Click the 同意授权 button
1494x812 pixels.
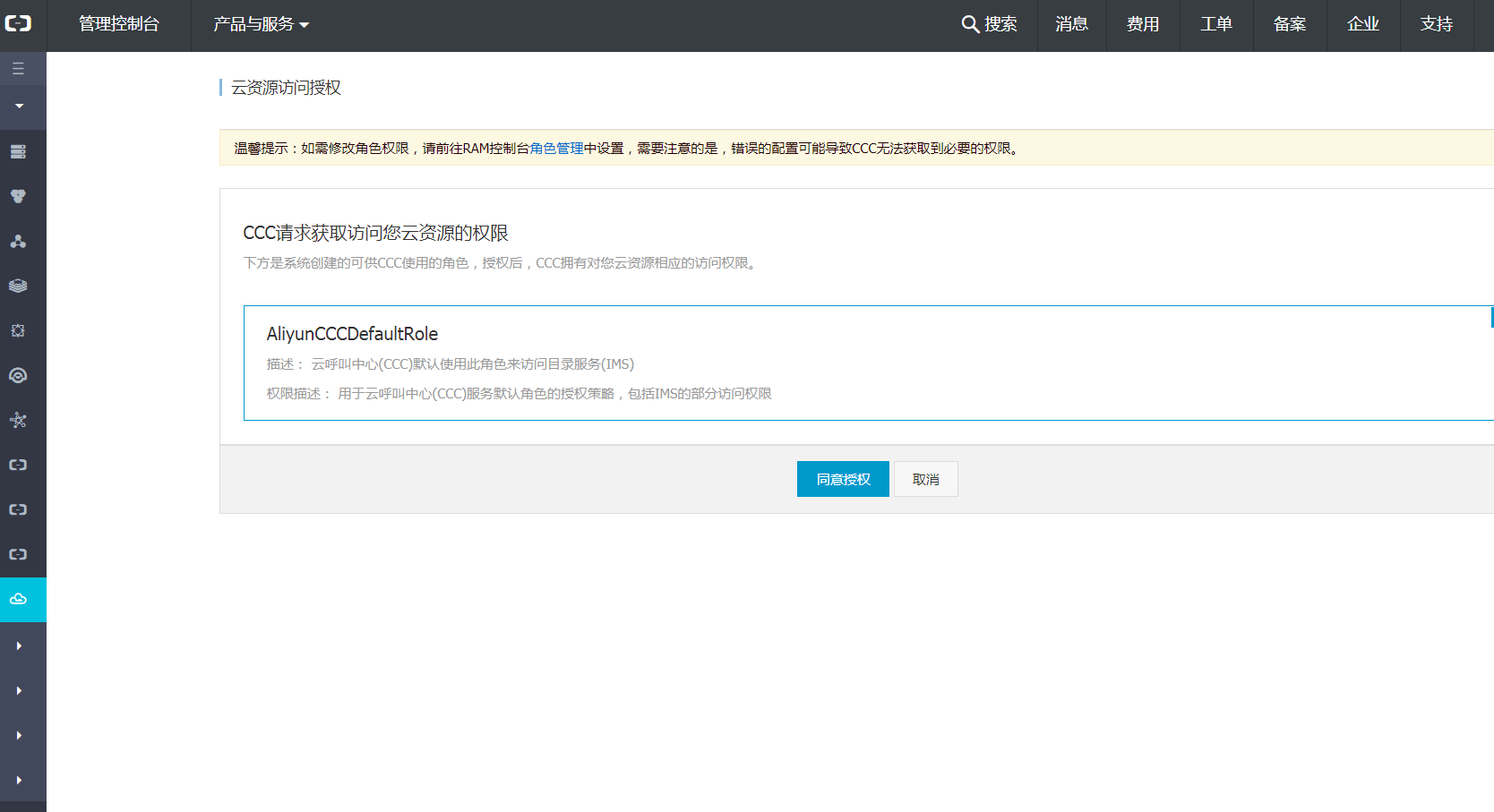(x=843, y=479)
